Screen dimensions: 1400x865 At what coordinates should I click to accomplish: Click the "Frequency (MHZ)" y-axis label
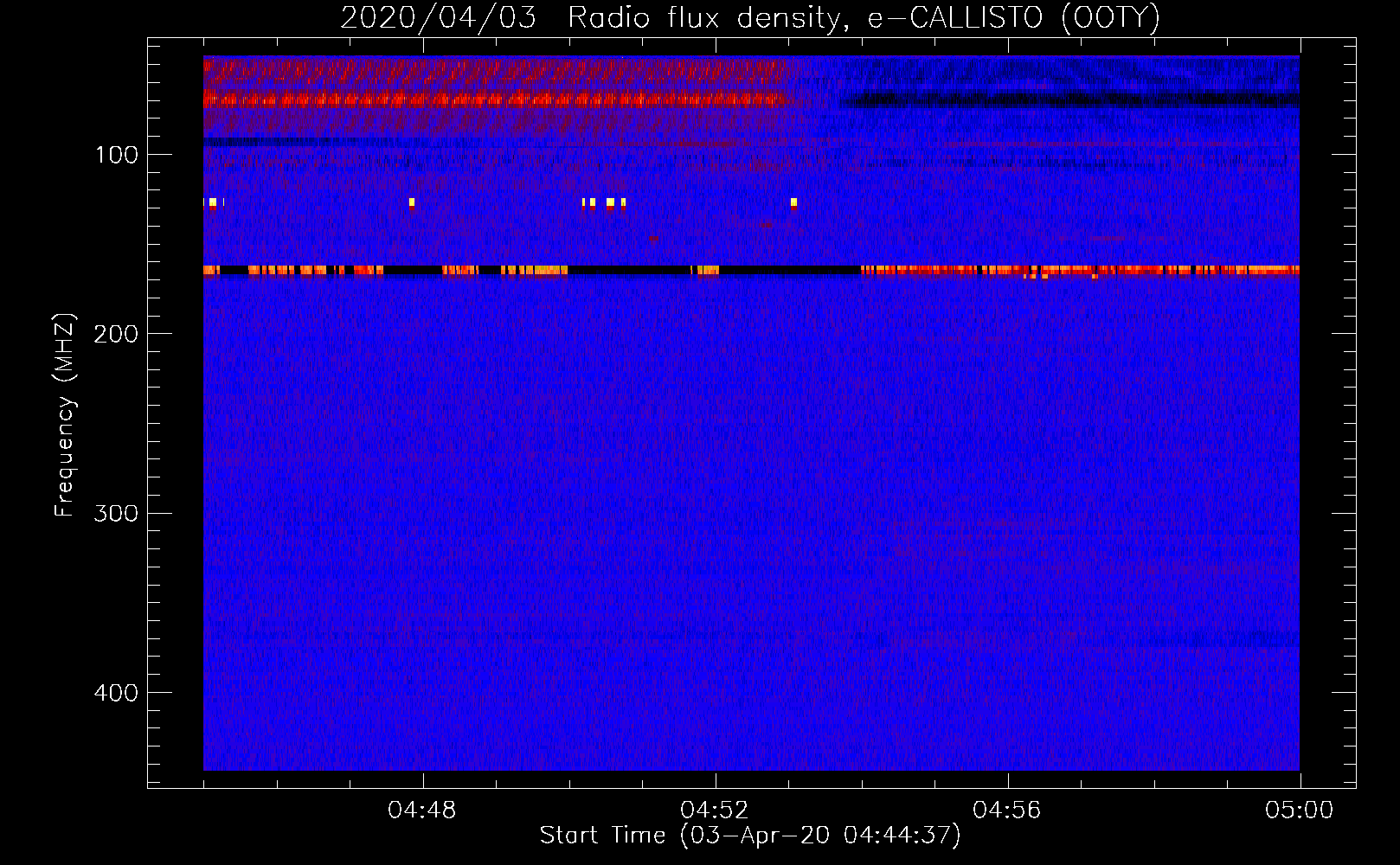(65, 415)
